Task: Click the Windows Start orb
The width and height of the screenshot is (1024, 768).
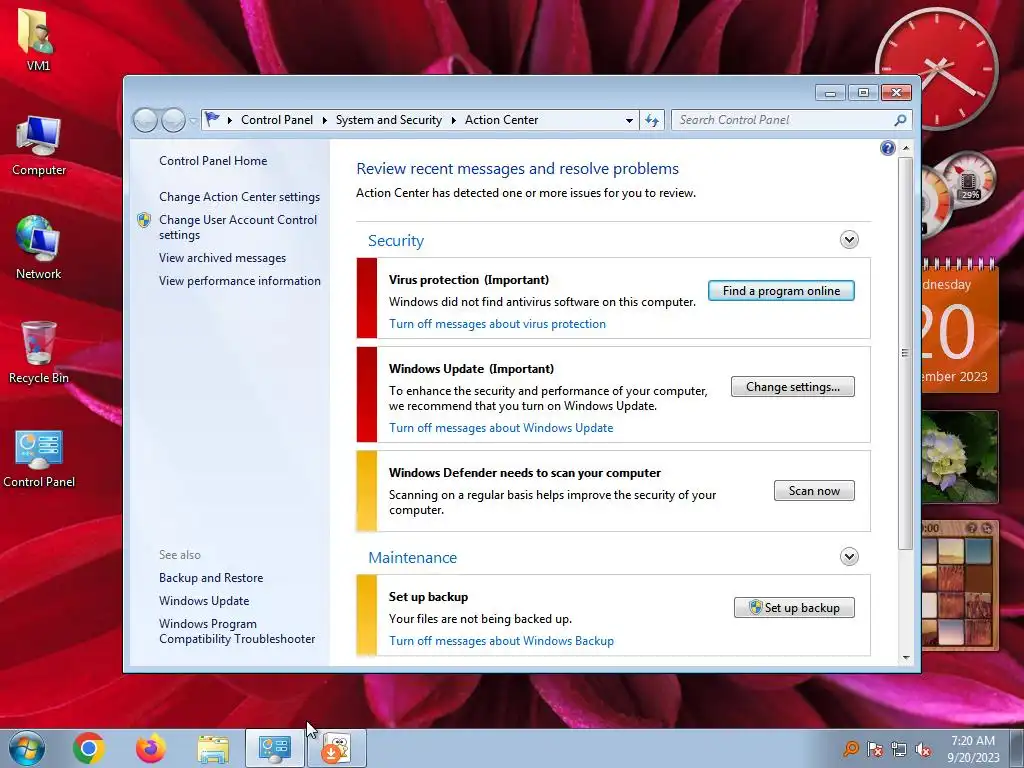Action: coord(26,748)
